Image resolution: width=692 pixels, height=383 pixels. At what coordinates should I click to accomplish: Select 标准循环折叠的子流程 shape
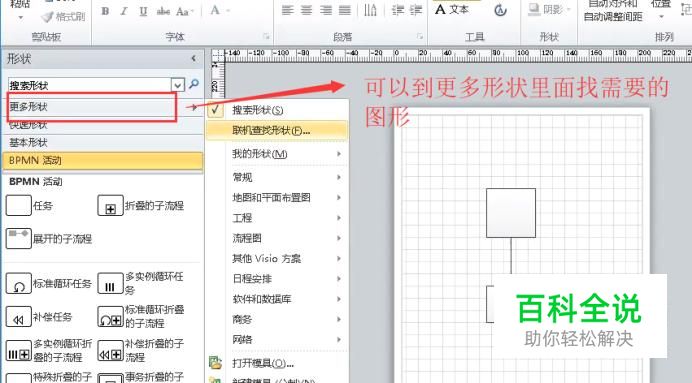click(x=110, y=317)
